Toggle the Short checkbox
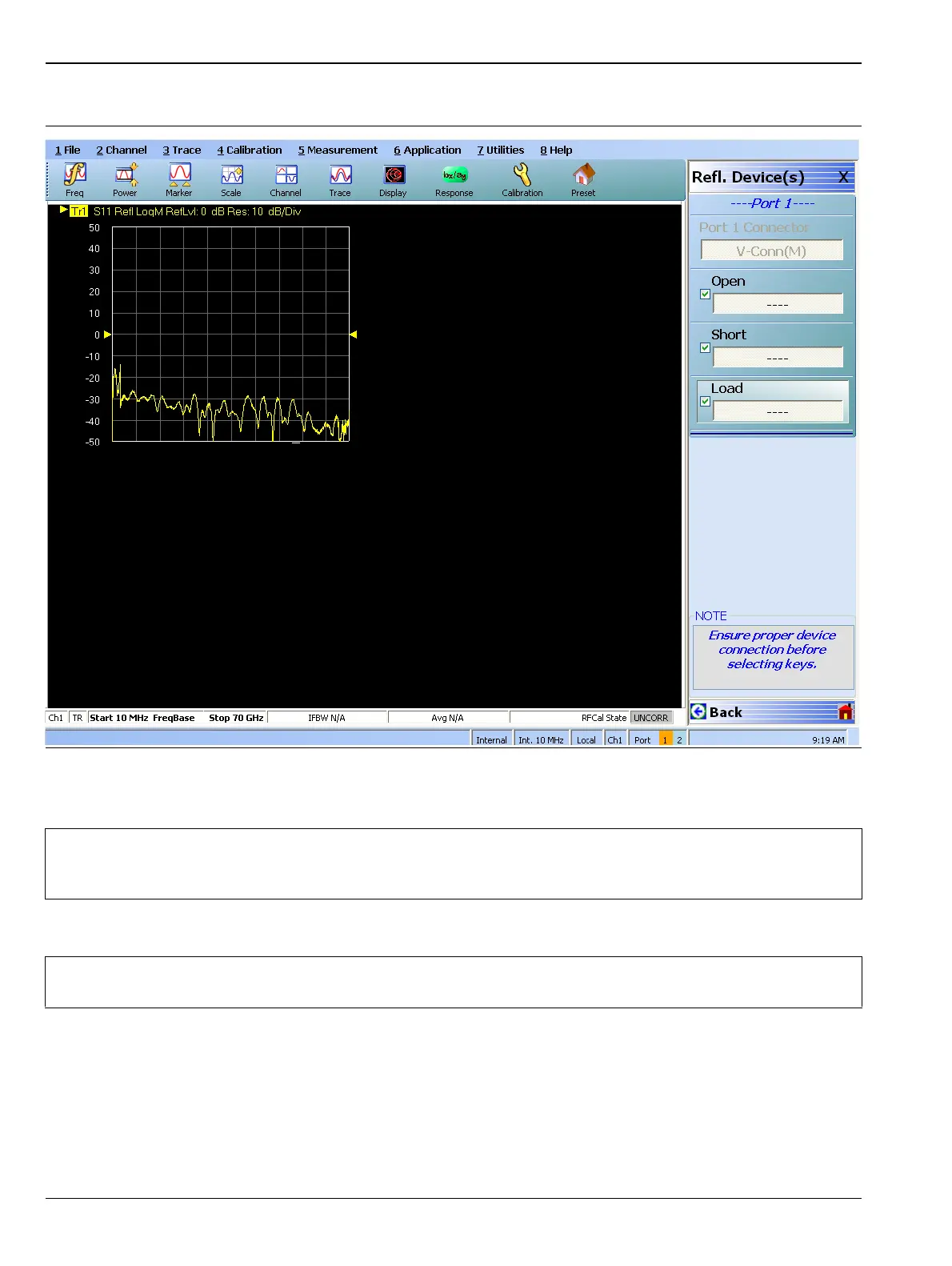952x1266 pixels. pyautogui.click(x=705, y=347)
